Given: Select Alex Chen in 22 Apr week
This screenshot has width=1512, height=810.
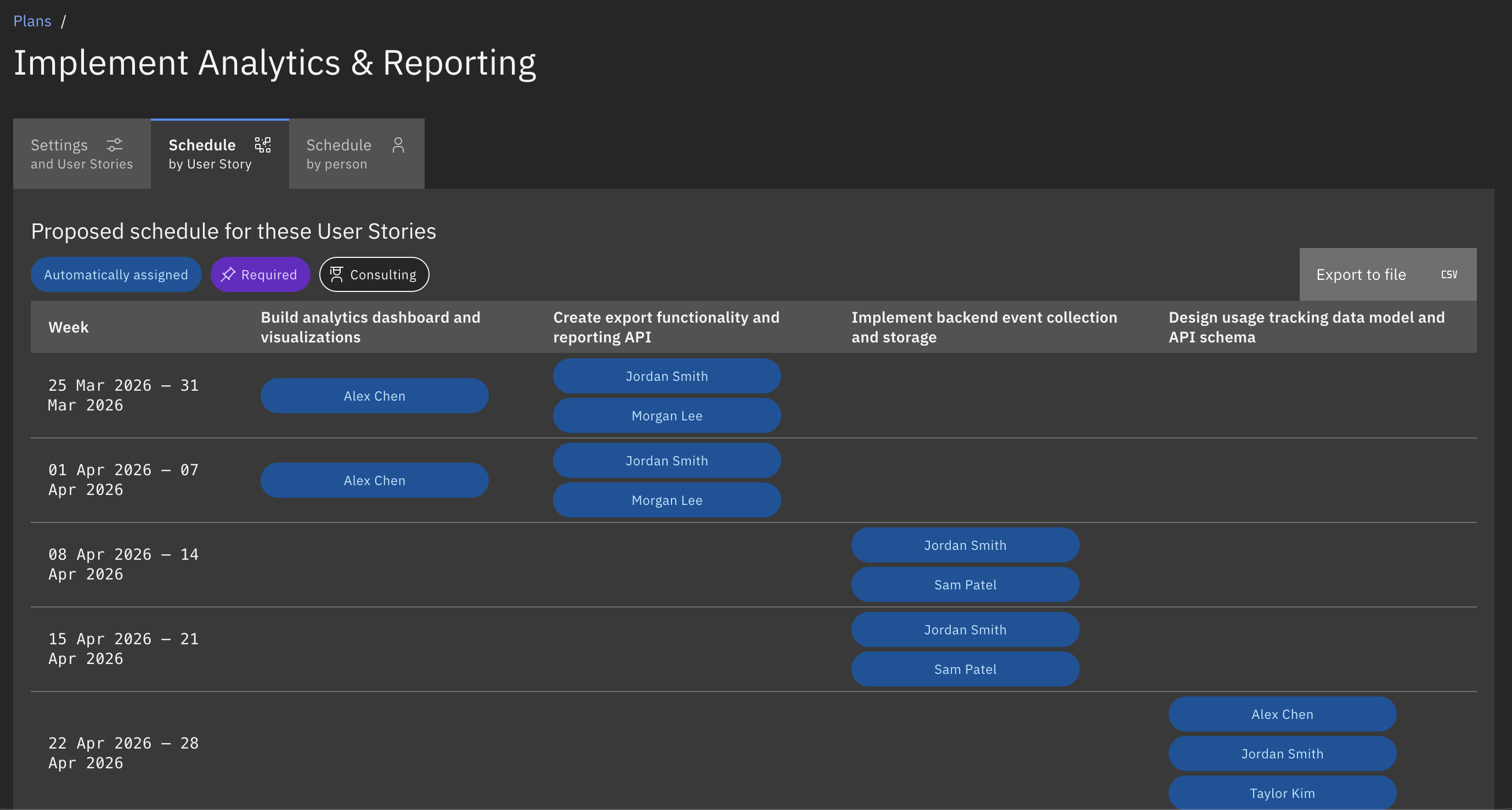Looking at the screenshot, I should (1282, 715).
